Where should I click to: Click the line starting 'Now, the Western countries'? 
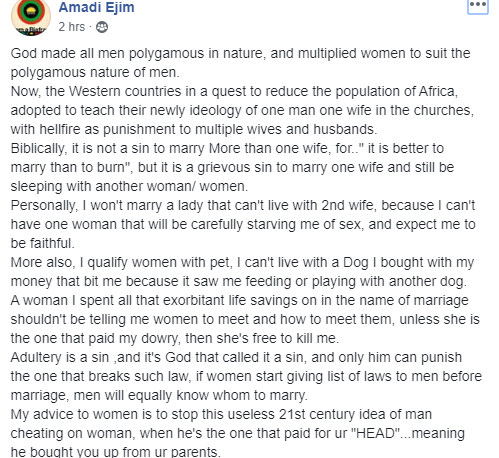click(x=234, y=91)
